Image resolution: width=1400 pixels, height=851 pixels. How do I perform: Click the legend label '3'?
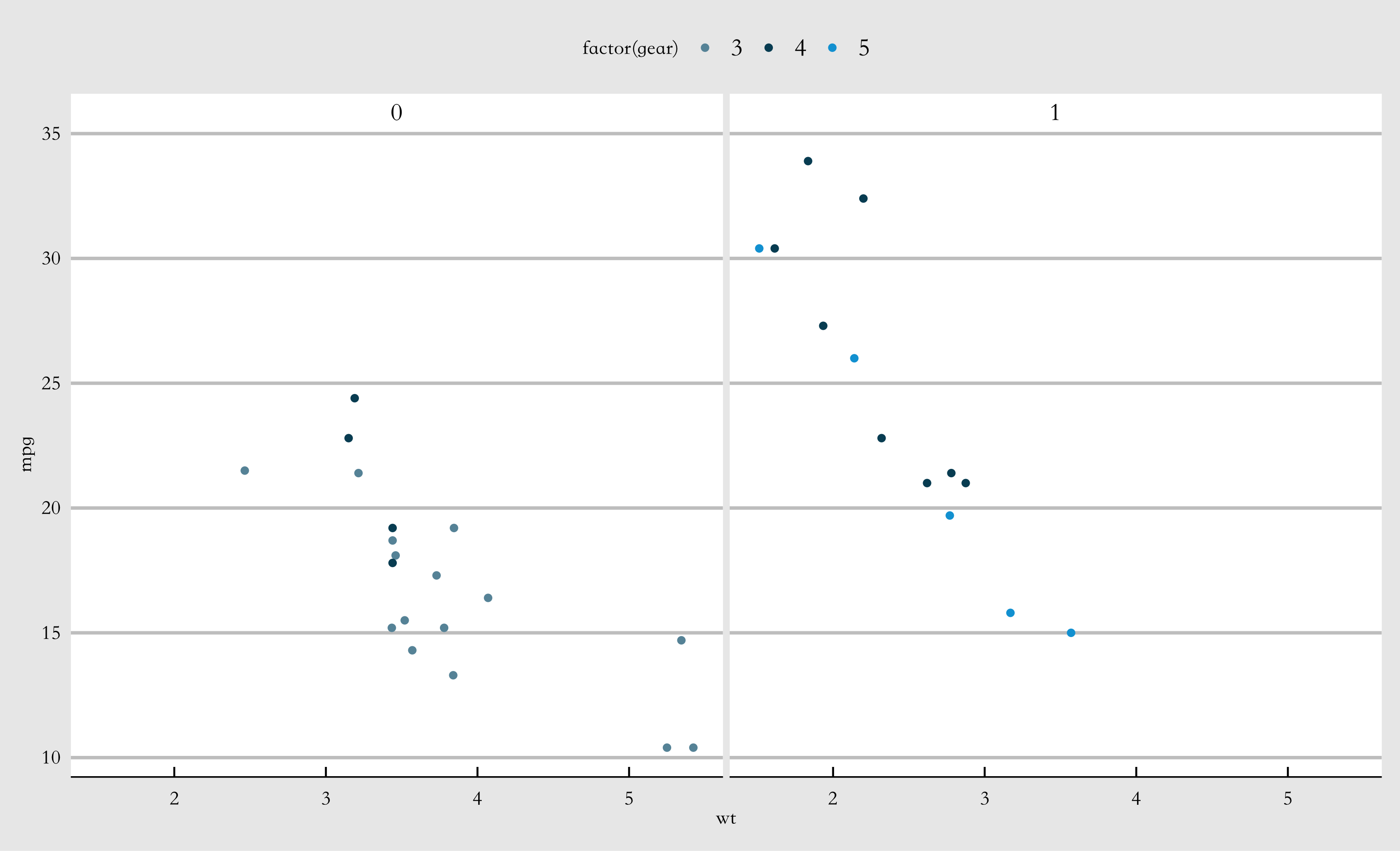736,48
